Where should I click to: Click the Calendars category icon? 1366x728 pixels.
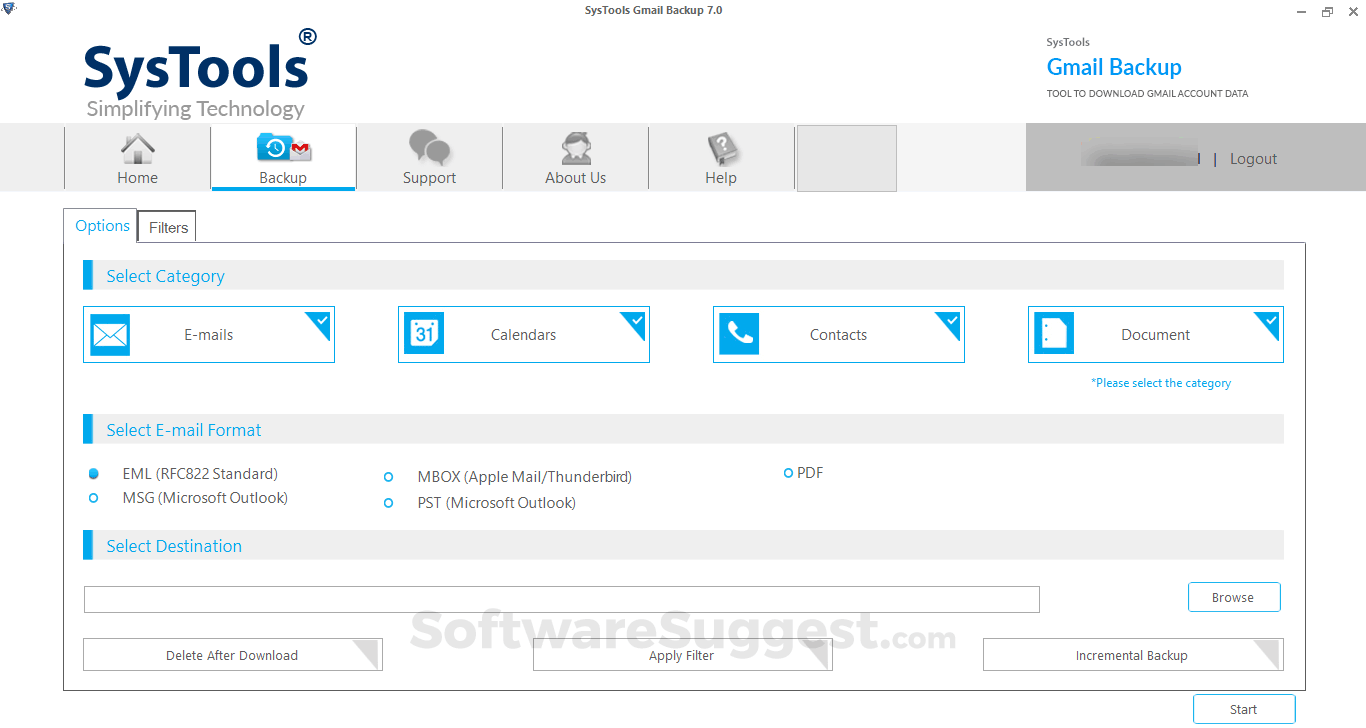[x=424, y=334]
